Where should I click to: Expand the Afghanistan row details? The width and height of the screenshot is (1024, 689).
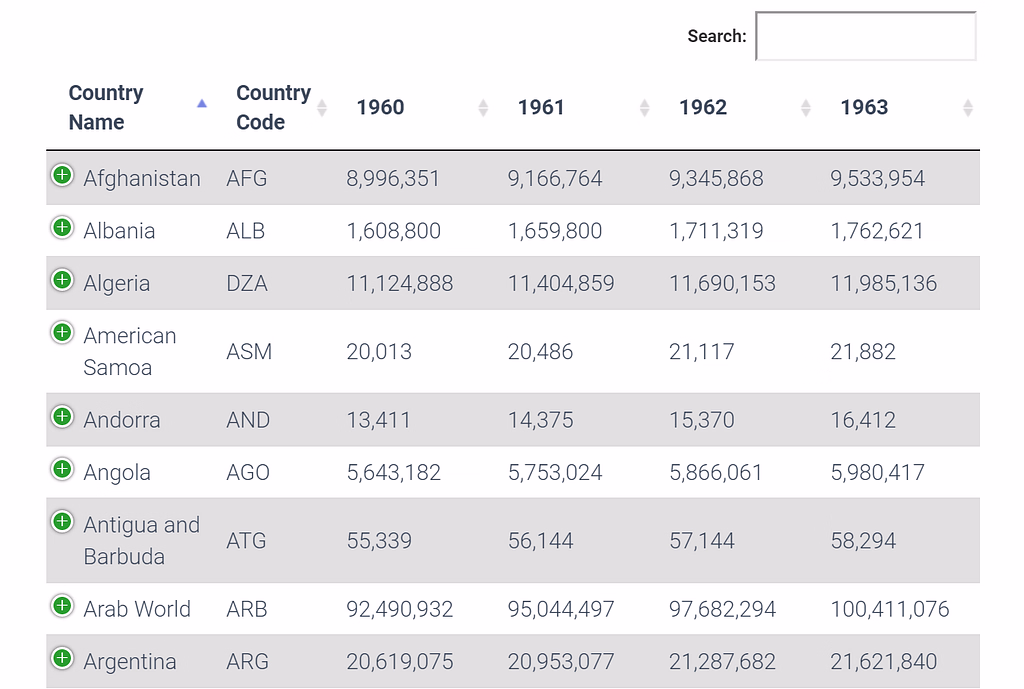[x=62, y=175]
